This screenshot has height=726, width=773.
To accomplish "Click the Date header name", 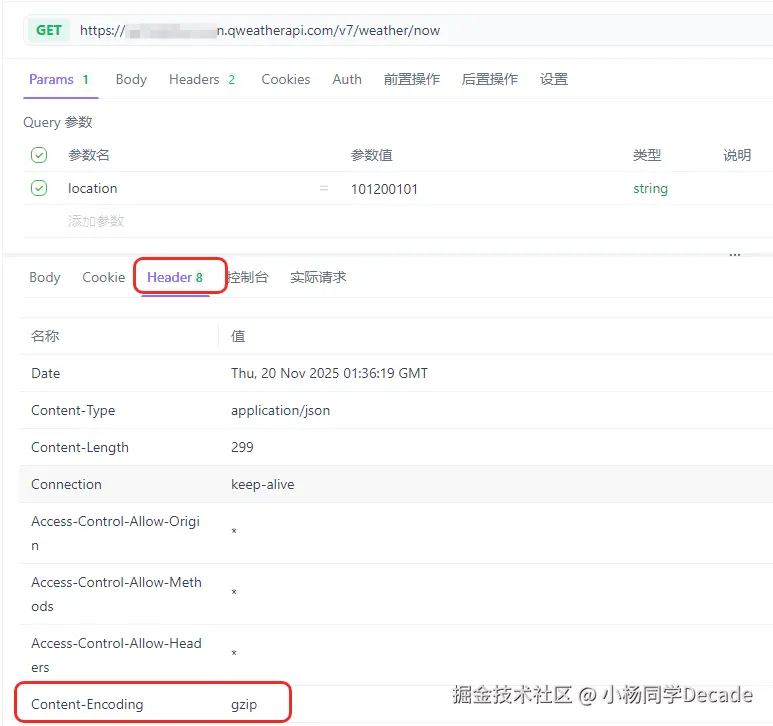I will pyautogui.click(x=45, y=373).
